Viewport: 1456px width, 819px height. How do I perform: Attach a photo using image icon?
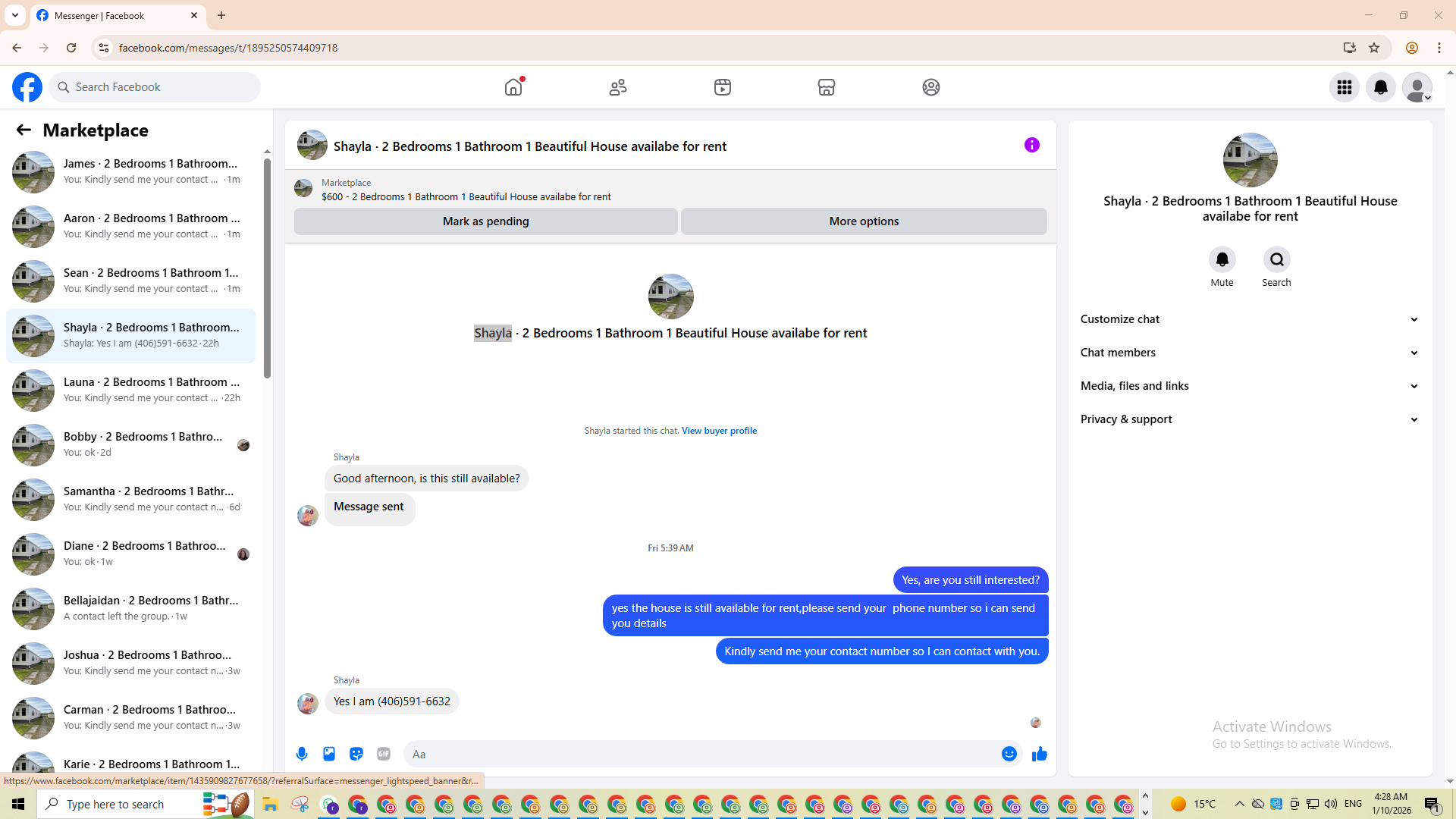329,754
